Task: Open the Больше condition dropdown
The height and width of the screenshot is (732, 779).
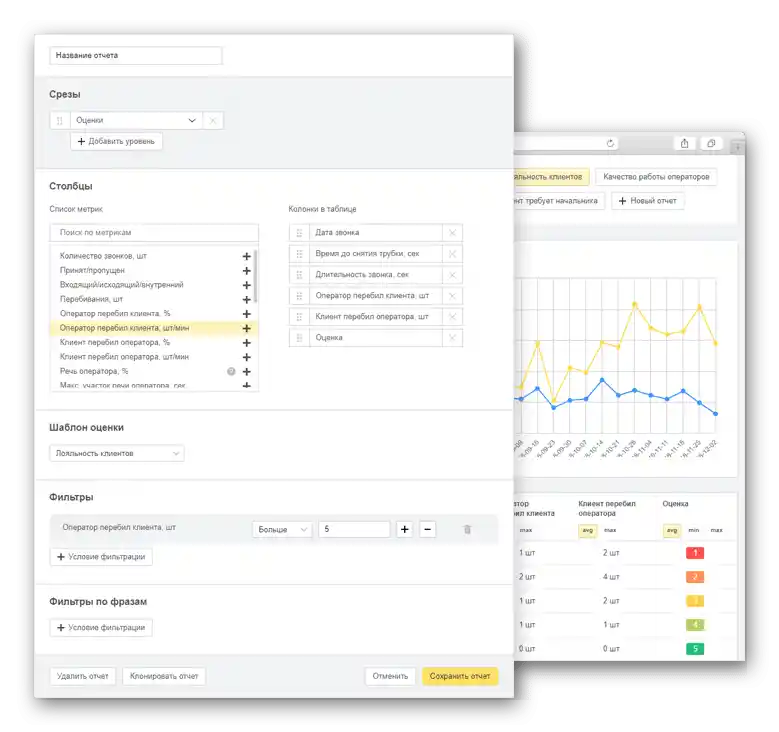Action: tap(282, 530)
